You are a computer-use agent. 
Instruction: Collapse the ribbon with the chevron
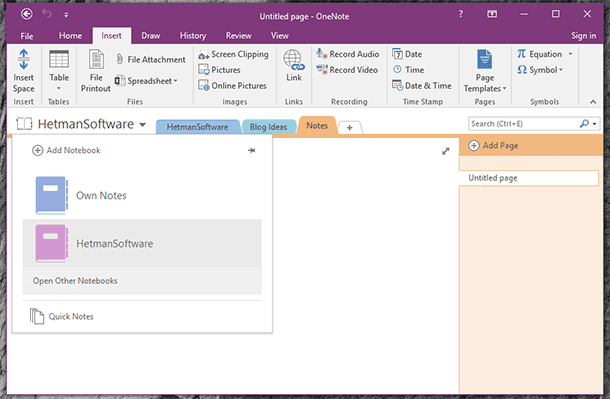593,102
